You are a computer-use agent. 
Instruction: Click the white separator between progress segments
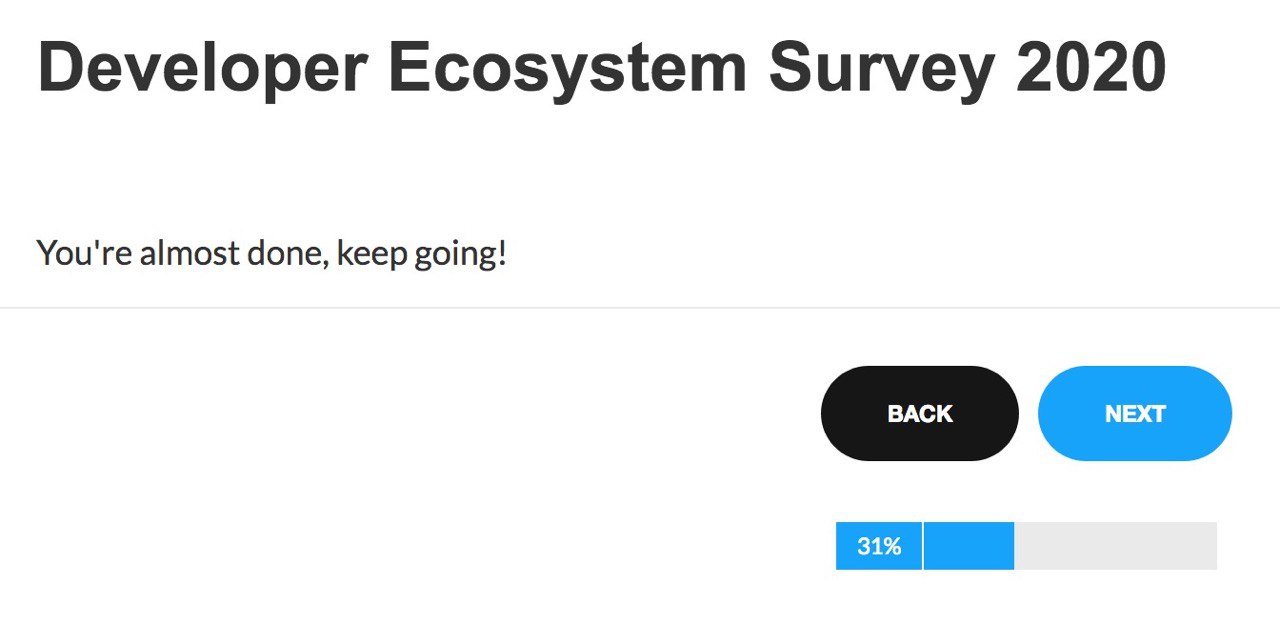click(923, 546)
